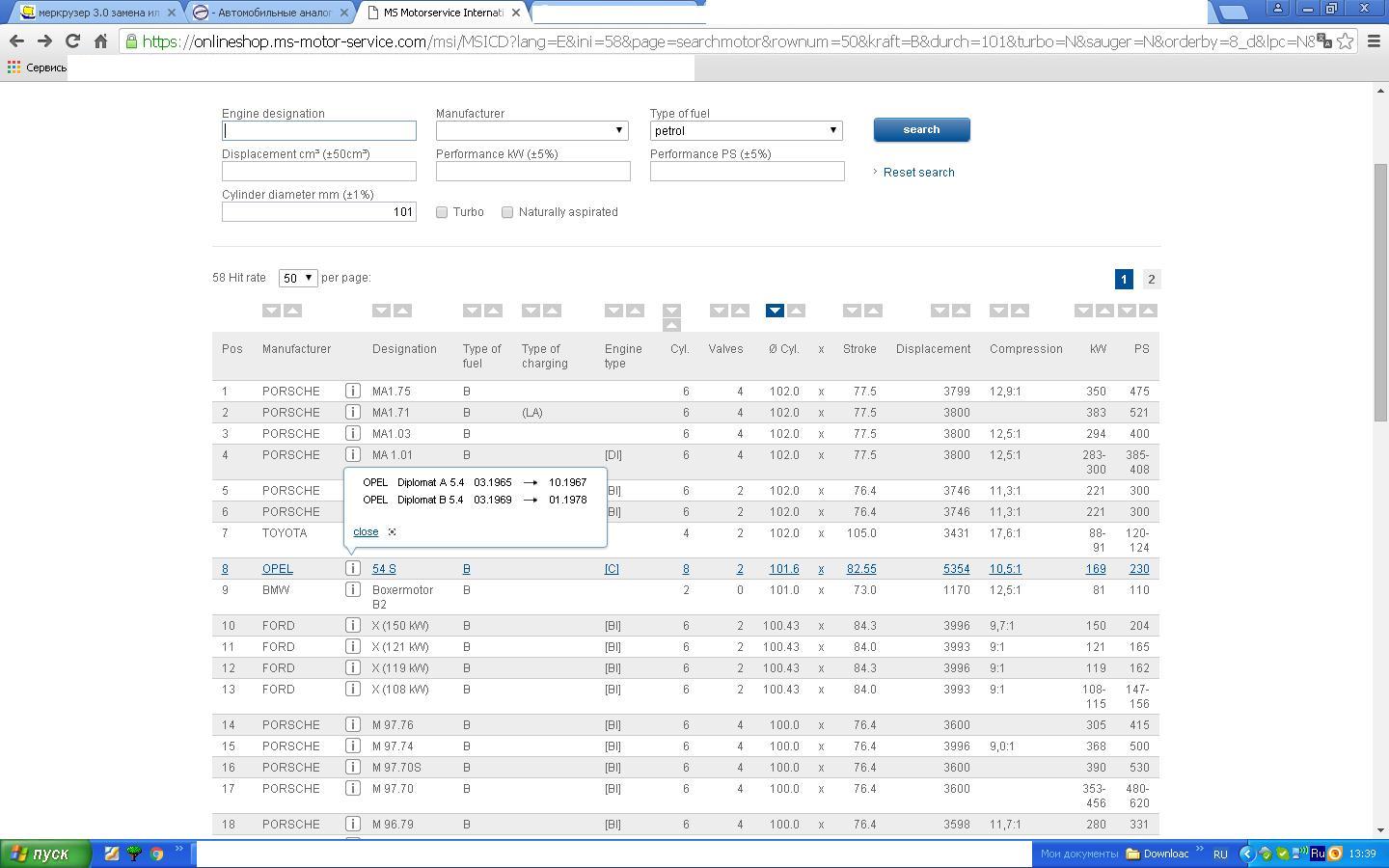The image size is (1389, 868).
Task: Close the info popup with x icon
Action: 392,532
